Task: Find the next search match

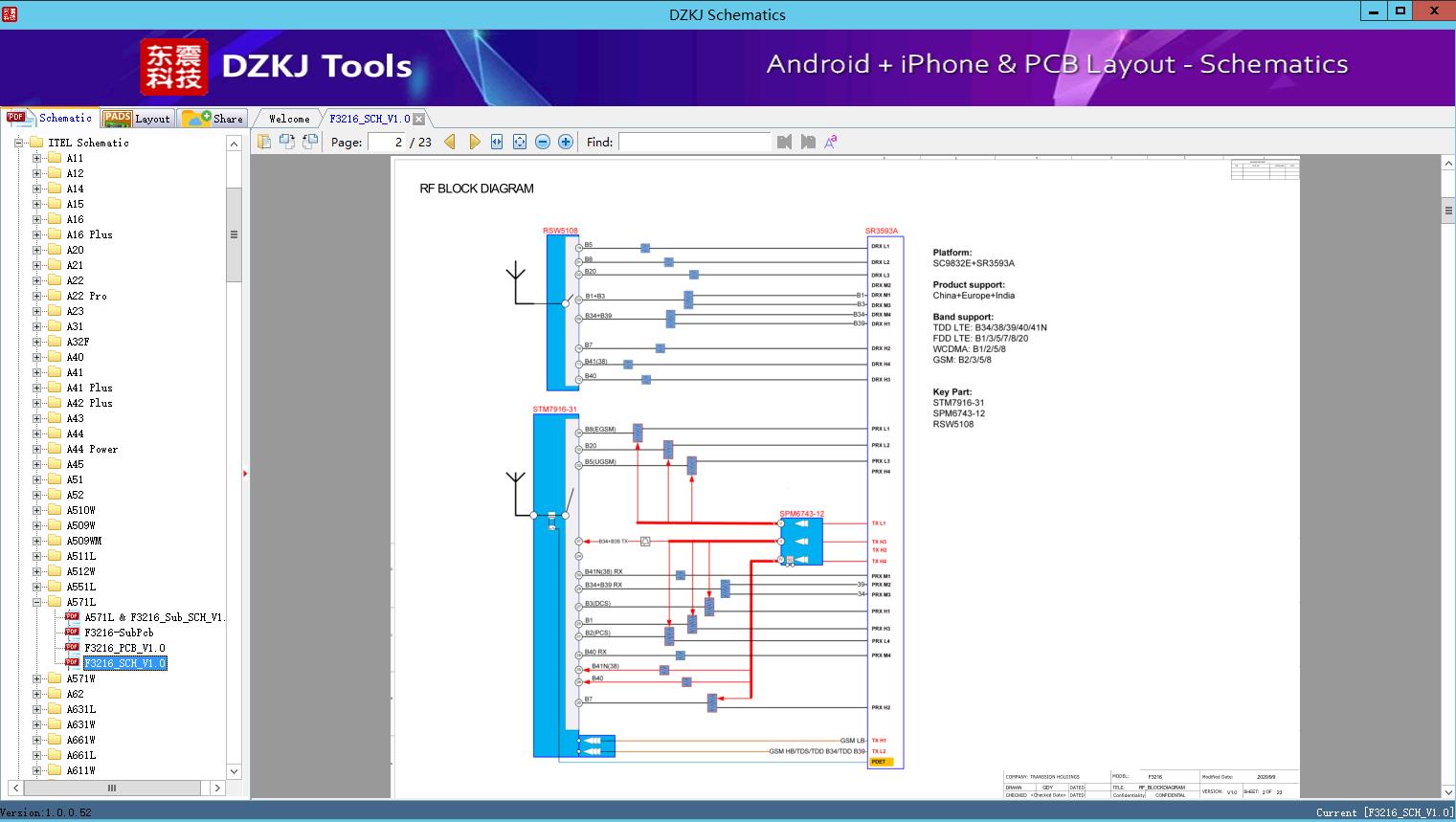Action: tap(808, 142)
